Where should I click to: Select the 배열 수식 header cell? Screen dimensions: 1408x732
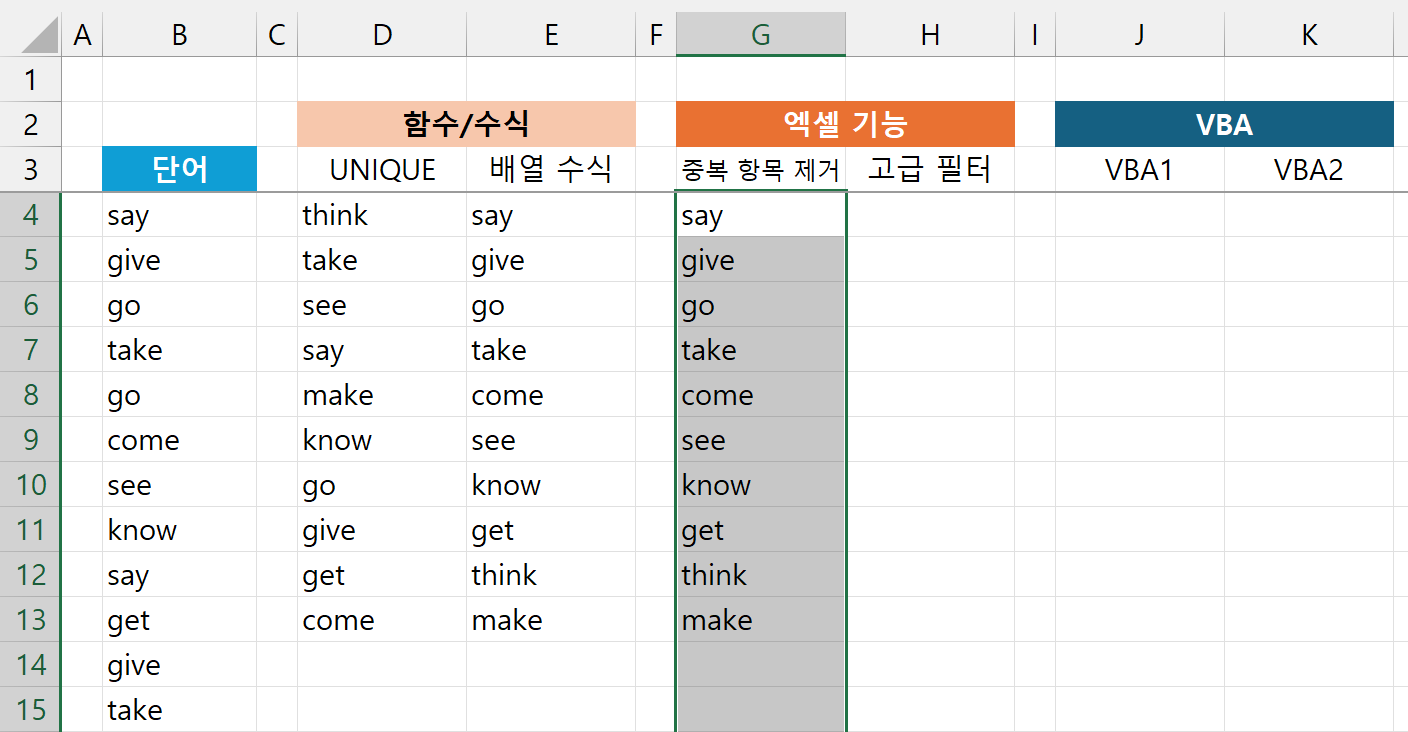pos(551,169)
